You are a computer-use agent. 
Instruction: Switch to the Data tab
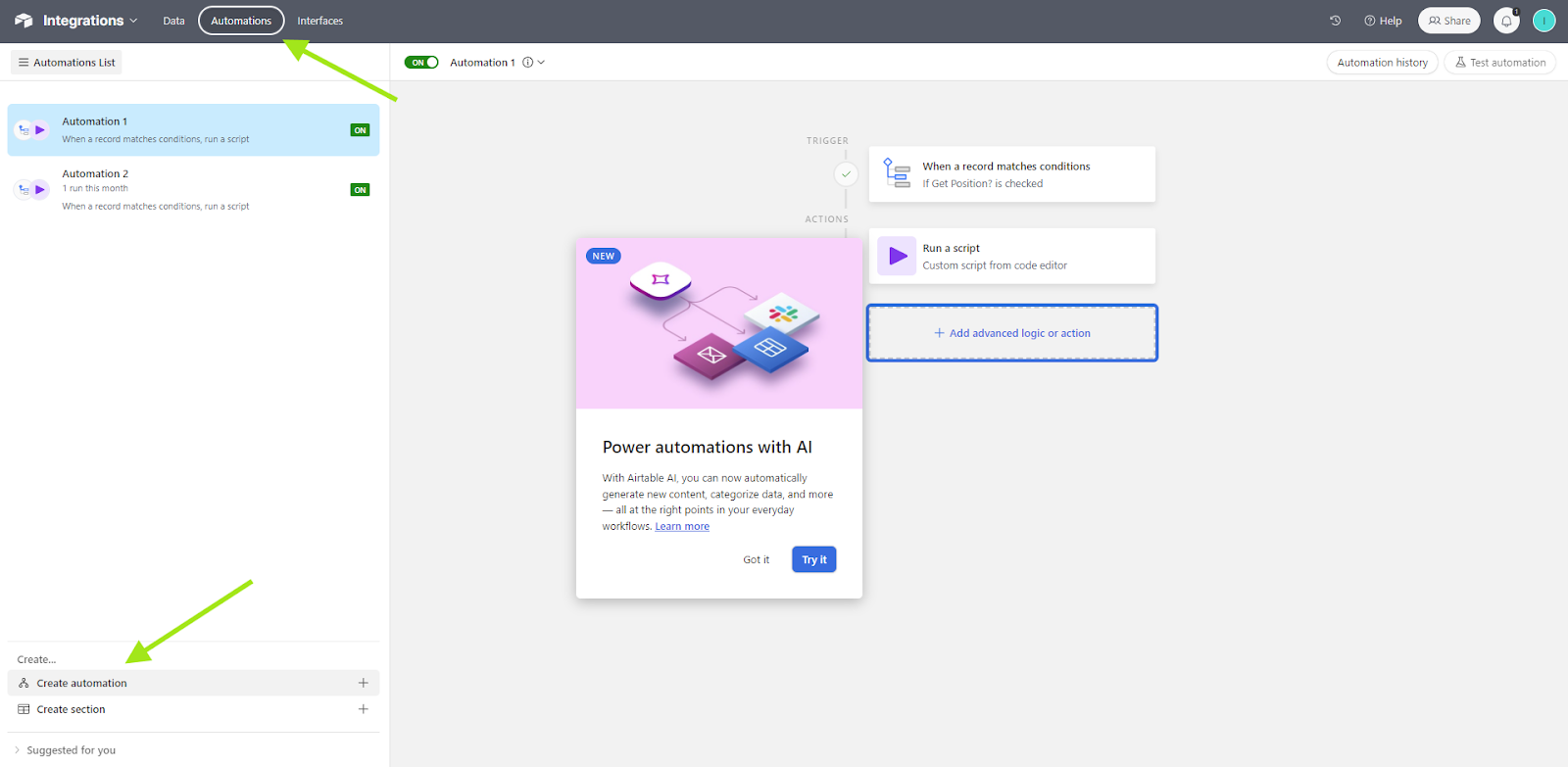pyautogui.click(x=173, y=21)
